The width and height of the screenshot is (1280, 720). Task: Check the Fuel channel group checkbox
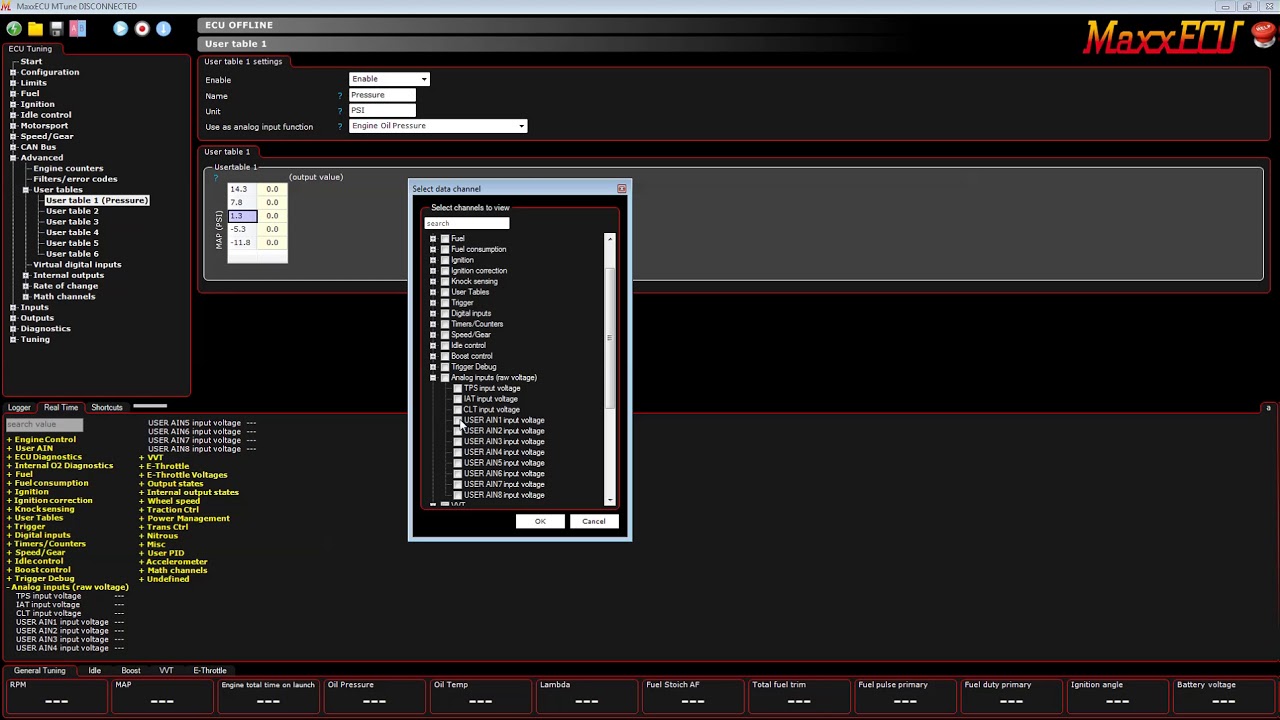[x=445, y=239]
